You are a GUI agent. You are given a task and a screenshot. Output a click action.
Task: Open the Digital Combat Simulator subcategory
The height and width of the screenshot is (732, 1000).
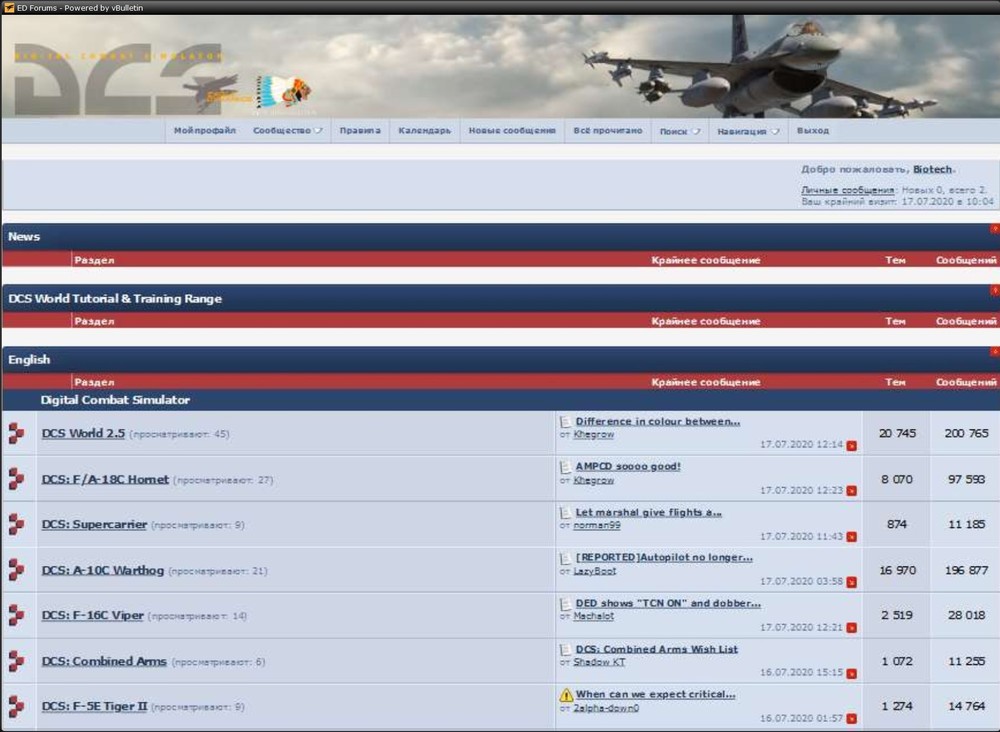[115, 400]
